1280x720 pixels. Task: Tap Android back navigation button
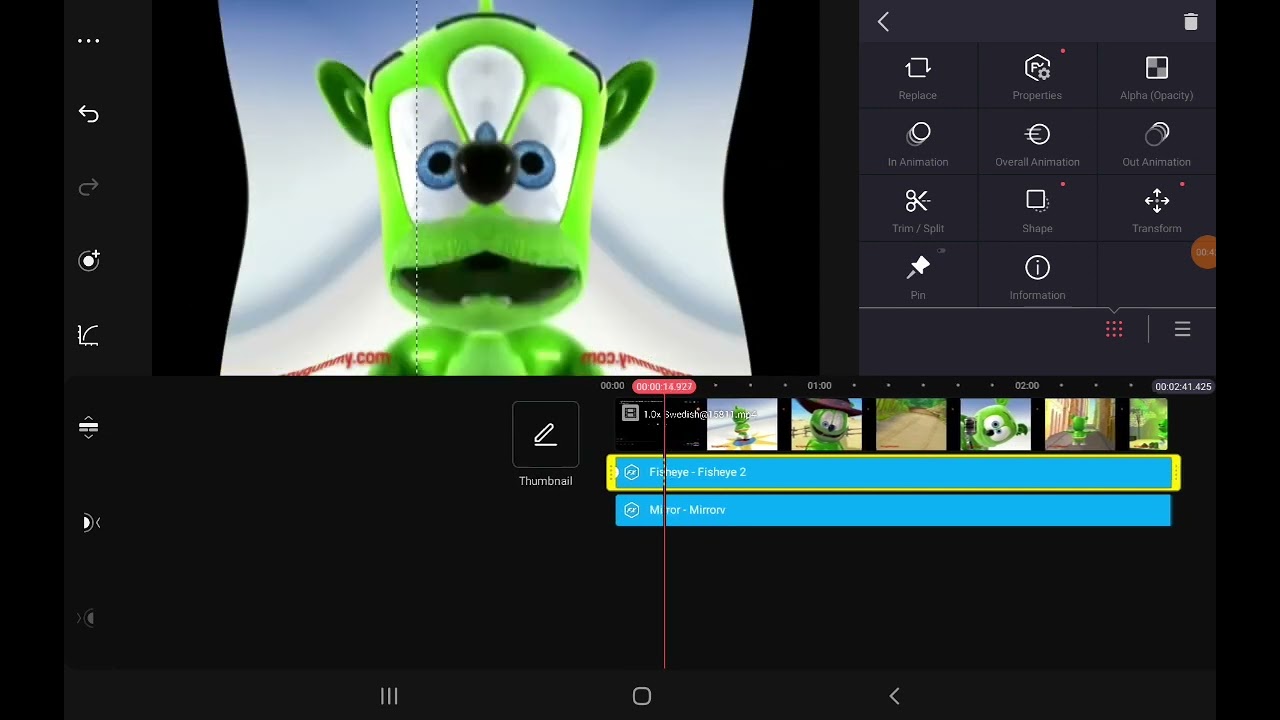click(894, 696)
